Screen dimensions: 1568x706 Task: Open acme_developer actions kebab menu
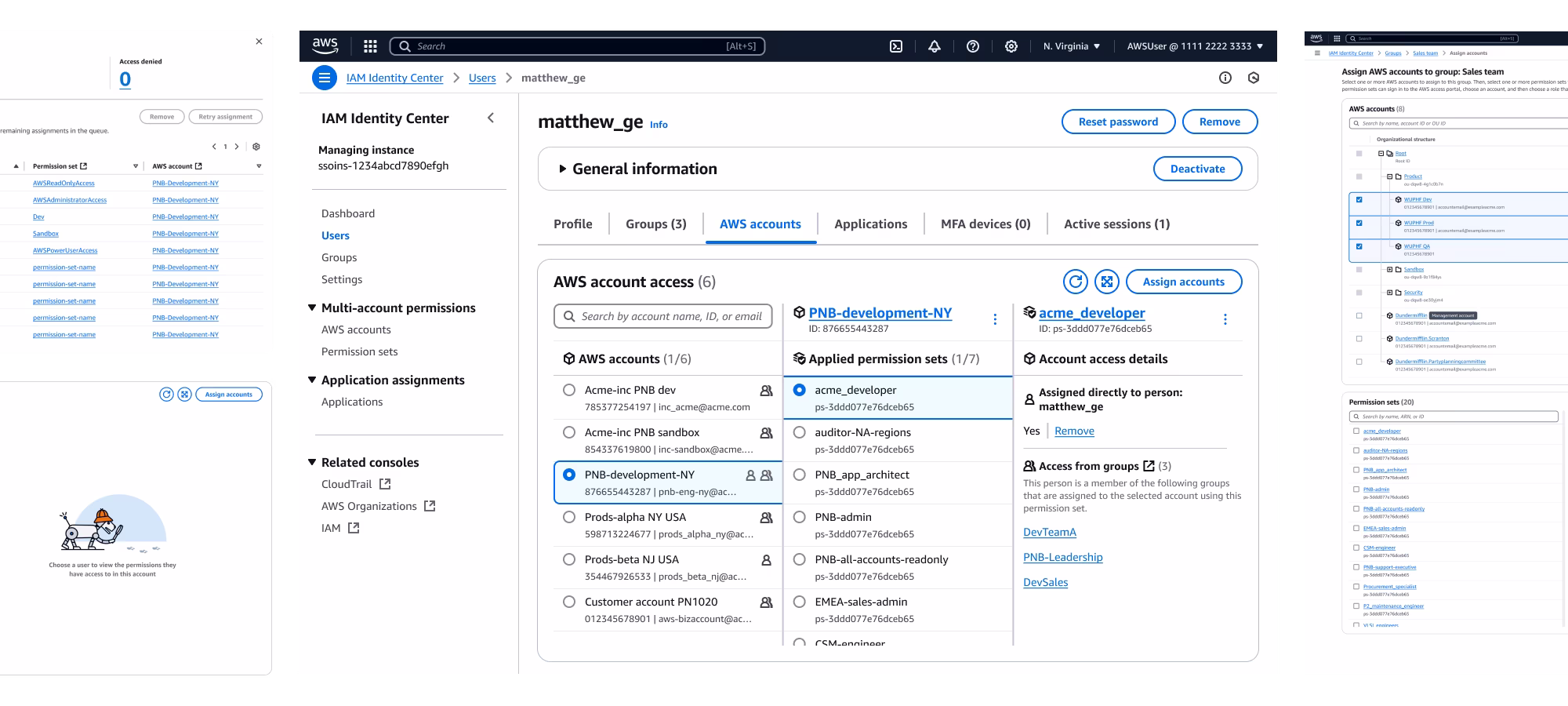tap(1225, 319)
